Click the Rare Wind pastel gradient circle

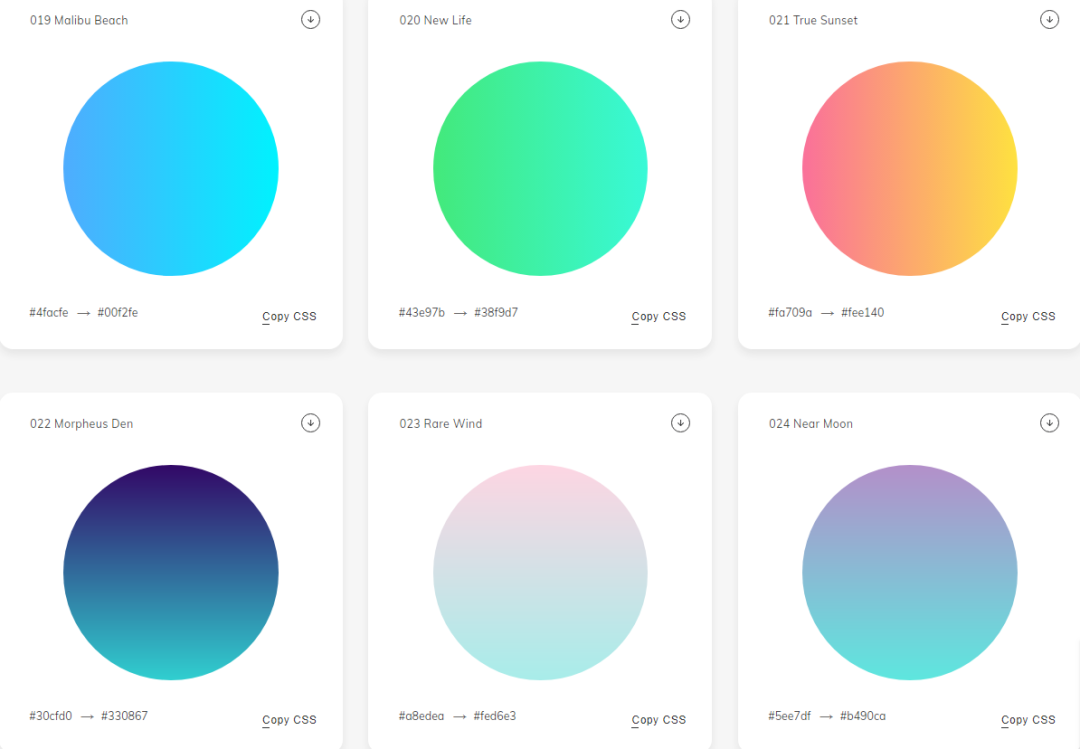point(540,573)
